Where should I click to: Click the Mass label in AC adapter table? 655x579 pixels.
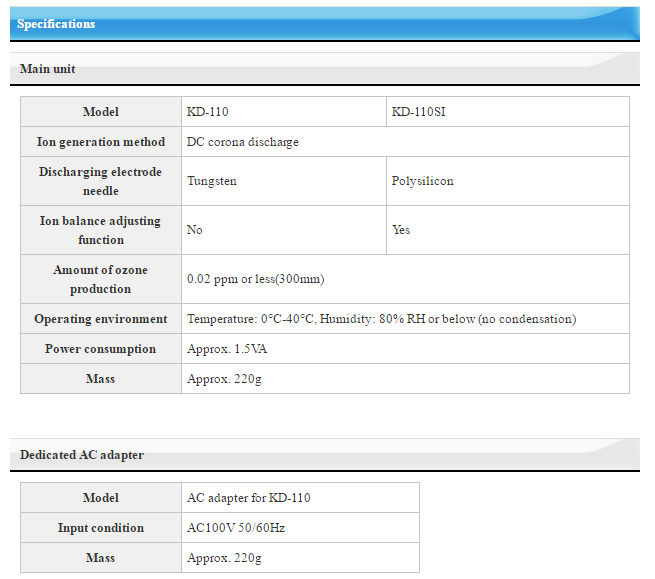point(101,558)
